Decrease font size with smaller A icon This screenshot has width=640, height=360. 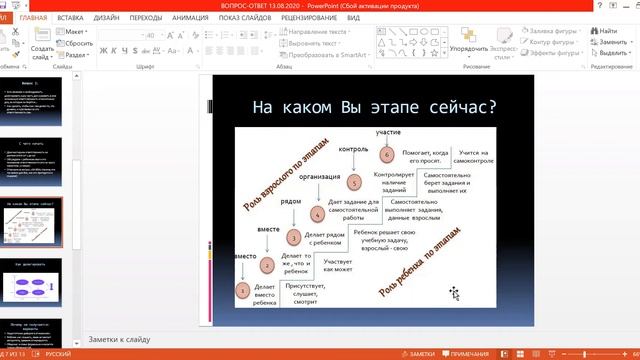[181, 36]
